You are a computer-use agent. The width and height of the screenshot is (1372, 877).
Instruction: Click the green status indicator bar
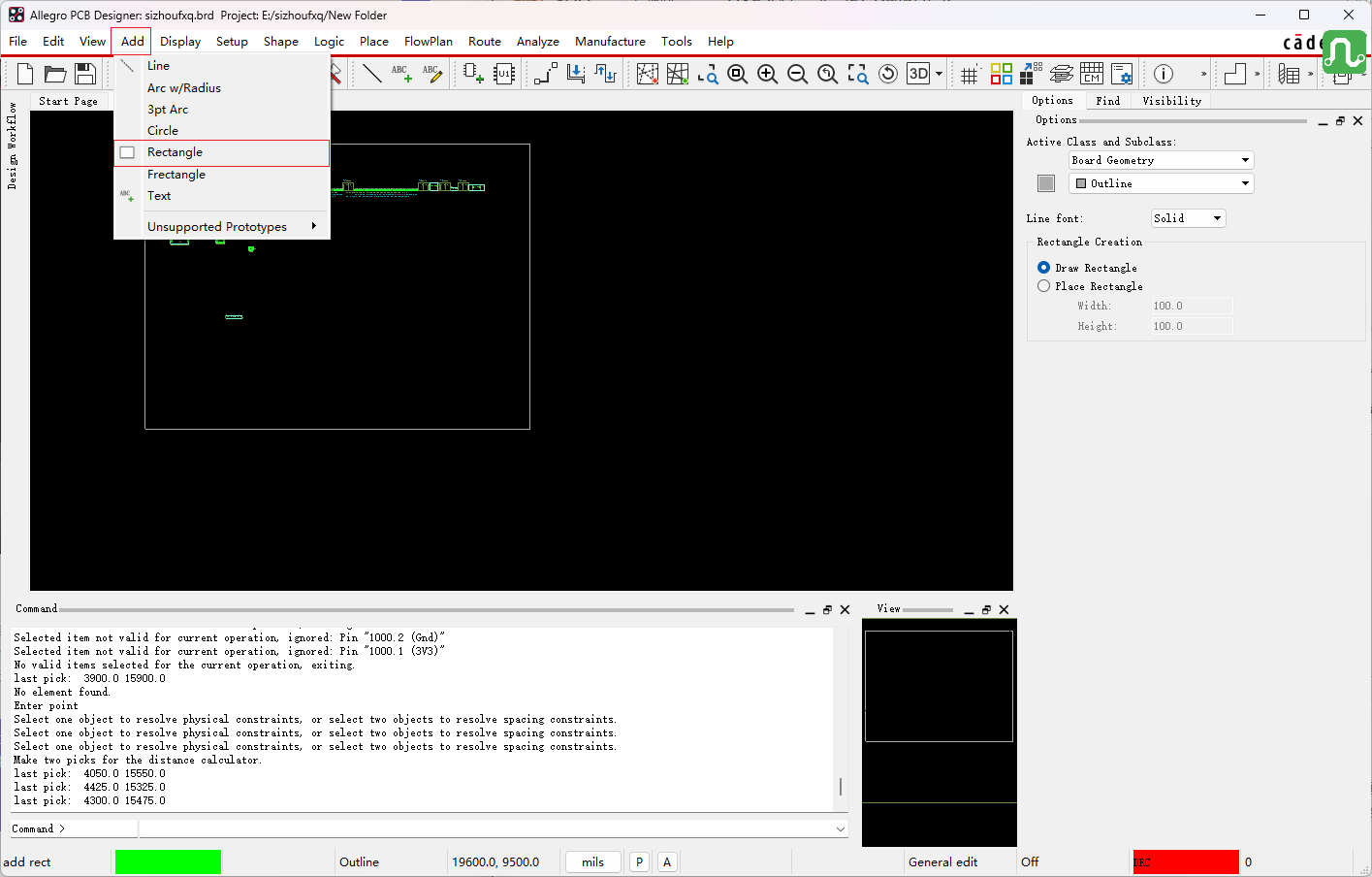coord(168,861)
